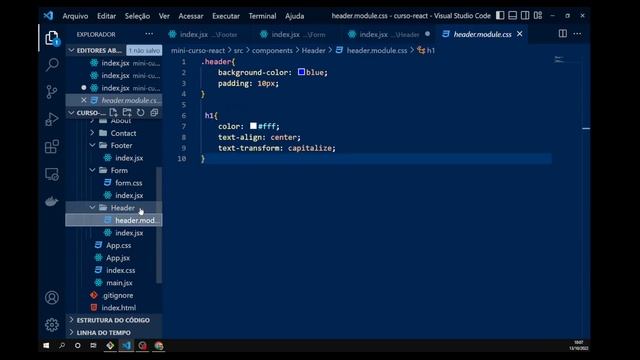Viewport: 640px width, 360px height.
Task: Open the Search view in activity bar
Action: tap(52, 64)
